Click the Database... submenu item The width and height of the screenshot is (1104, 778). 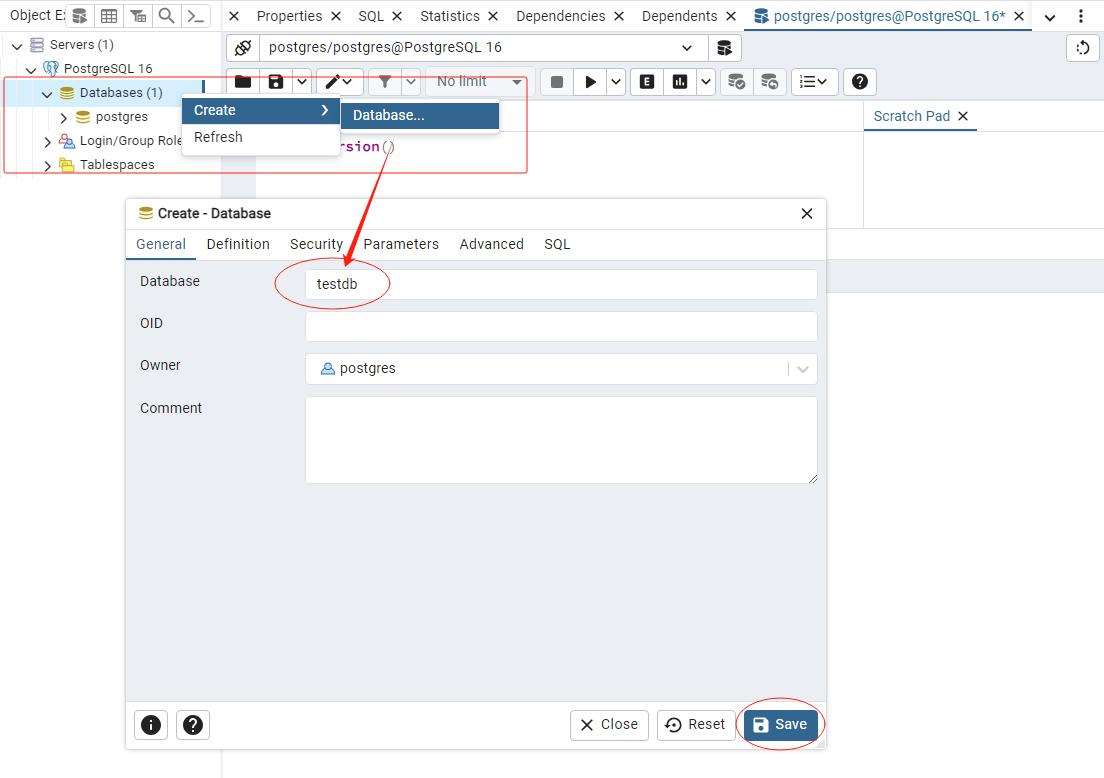pos(420,115)
